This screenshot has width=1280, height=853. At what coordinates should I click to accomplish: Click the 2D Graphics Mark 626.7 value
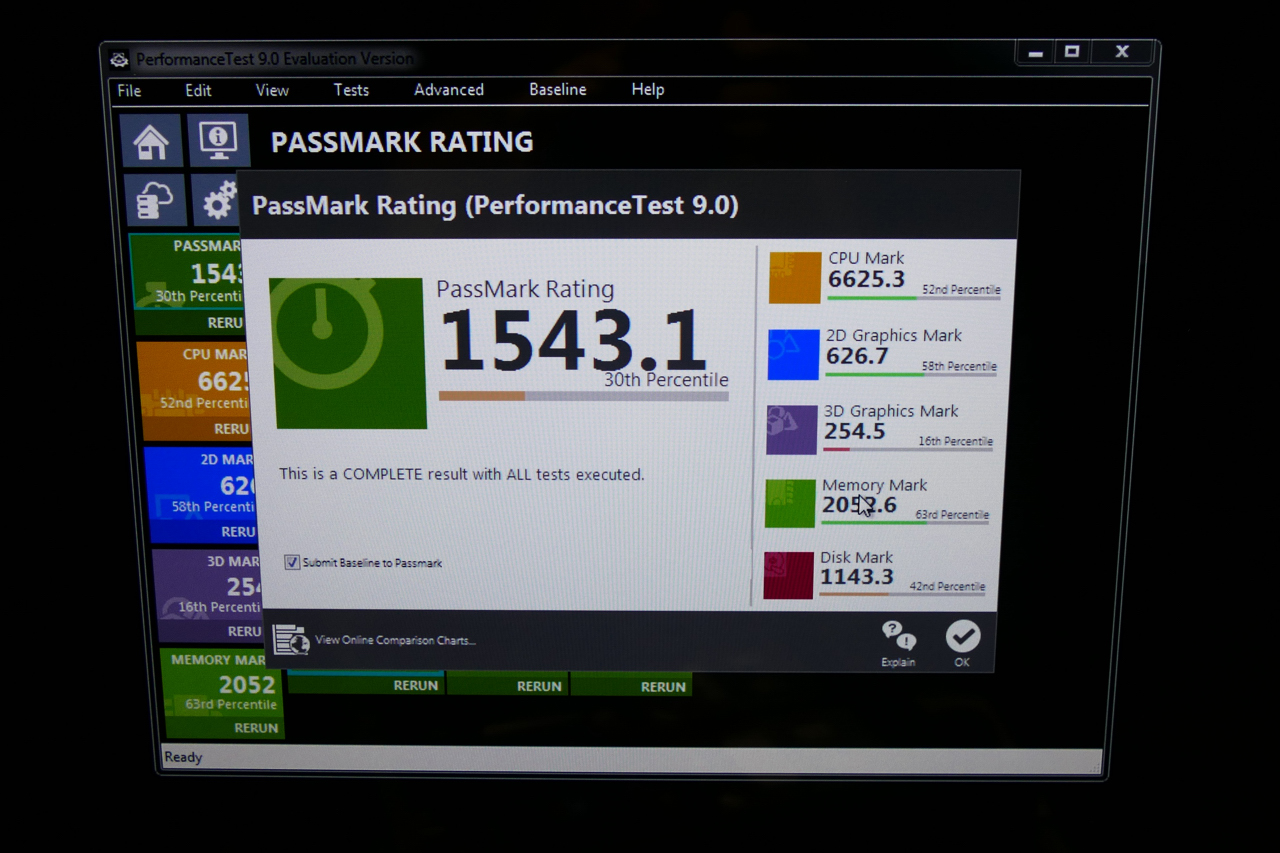(x=857, y=356)
